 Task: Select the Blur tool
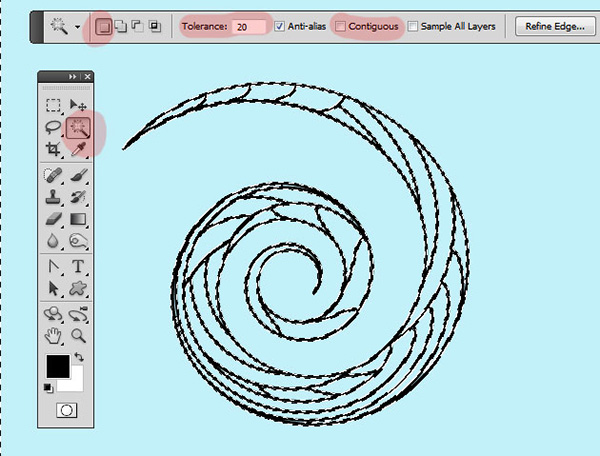(x=53, y=241)
